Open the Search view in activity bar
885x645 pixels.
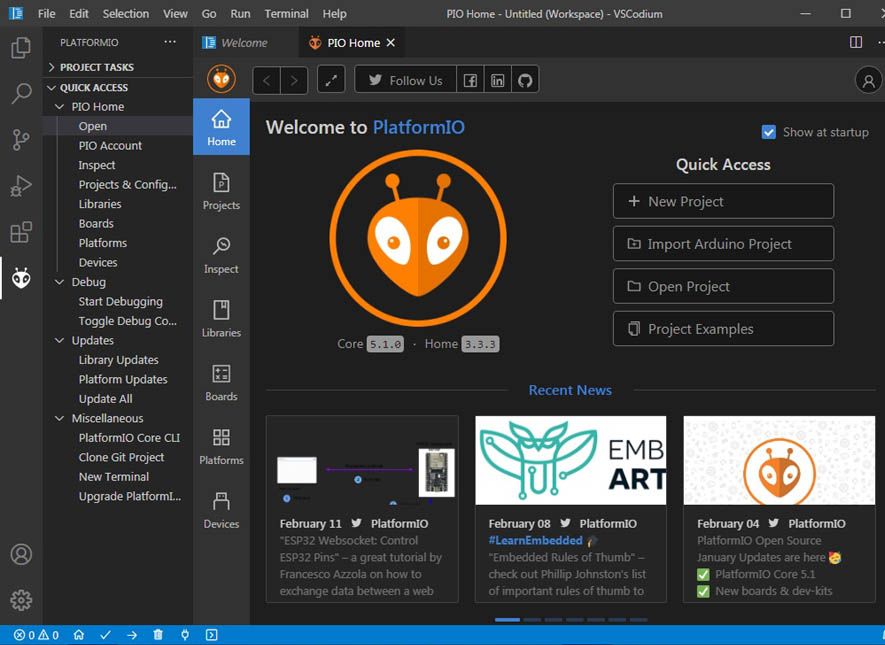pyautogui.click(x=21, y=94)
